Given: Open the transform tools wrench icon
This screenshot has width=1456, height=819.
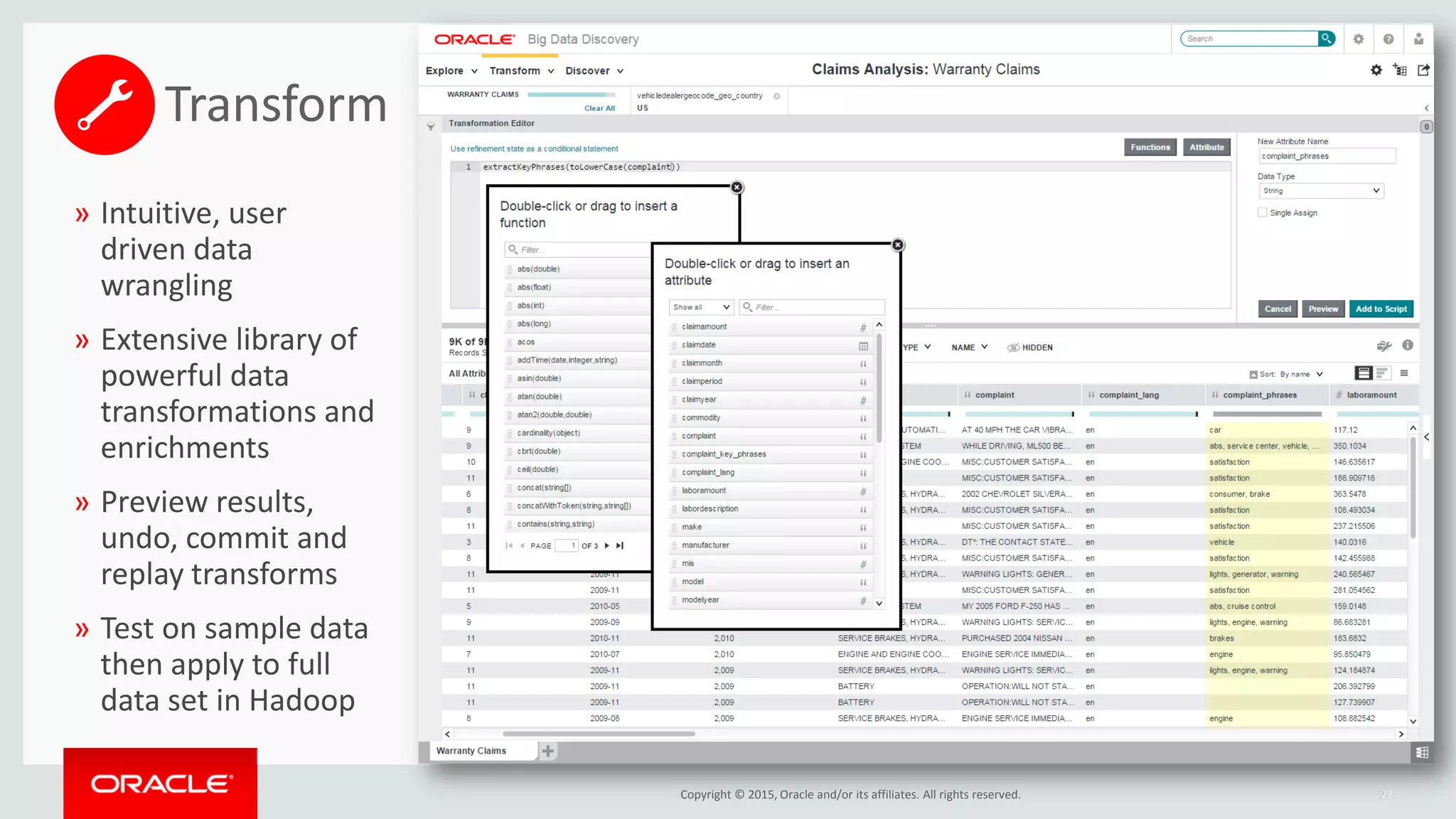Looking at the screenshot, I should (x=1383, y=346).
